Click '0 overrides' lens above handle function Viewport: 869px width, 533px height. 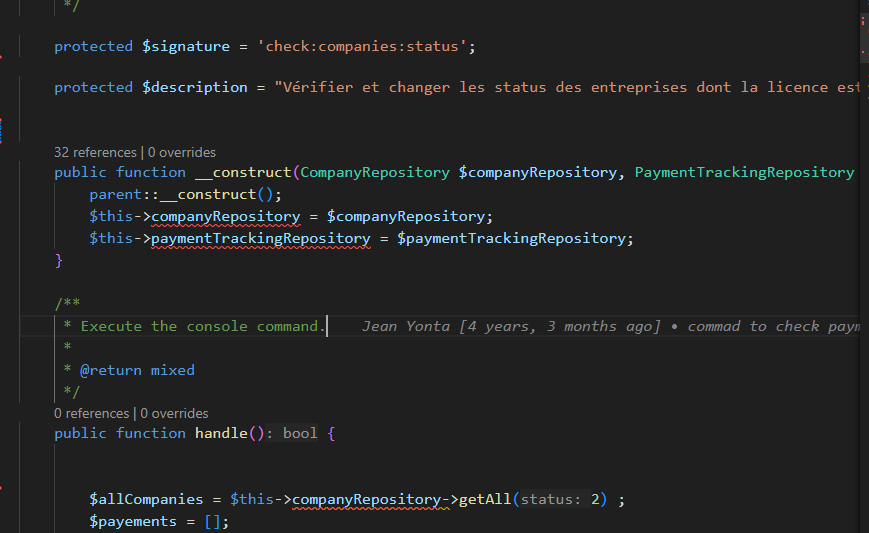click(x=174, y=413)
